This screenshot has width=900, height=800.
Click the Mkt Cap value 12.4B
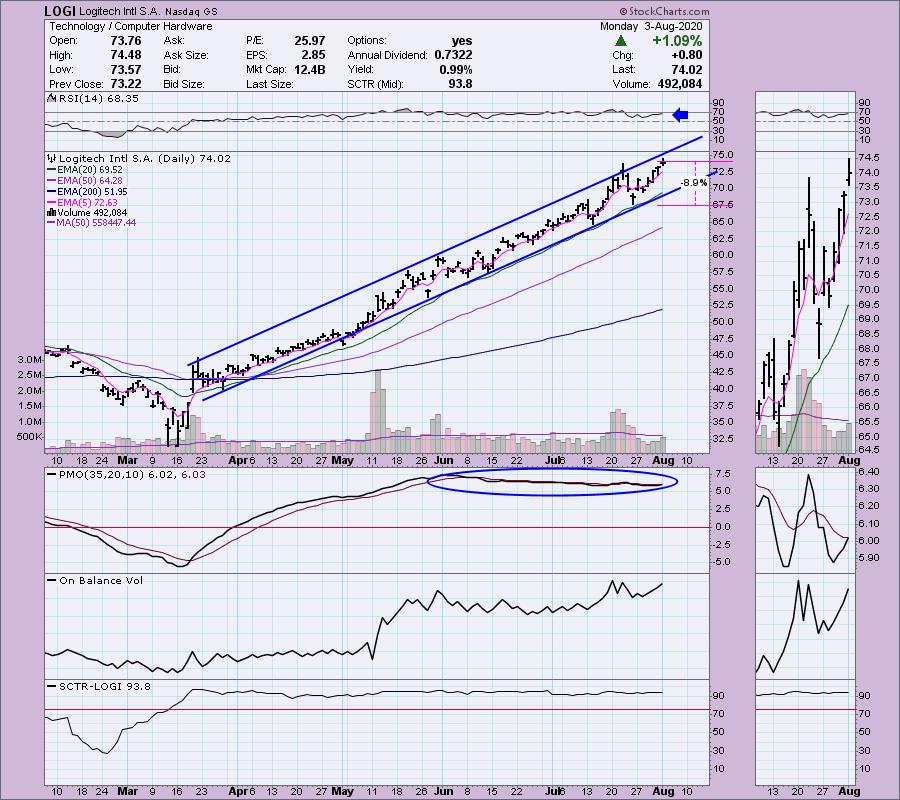point(309,69)
